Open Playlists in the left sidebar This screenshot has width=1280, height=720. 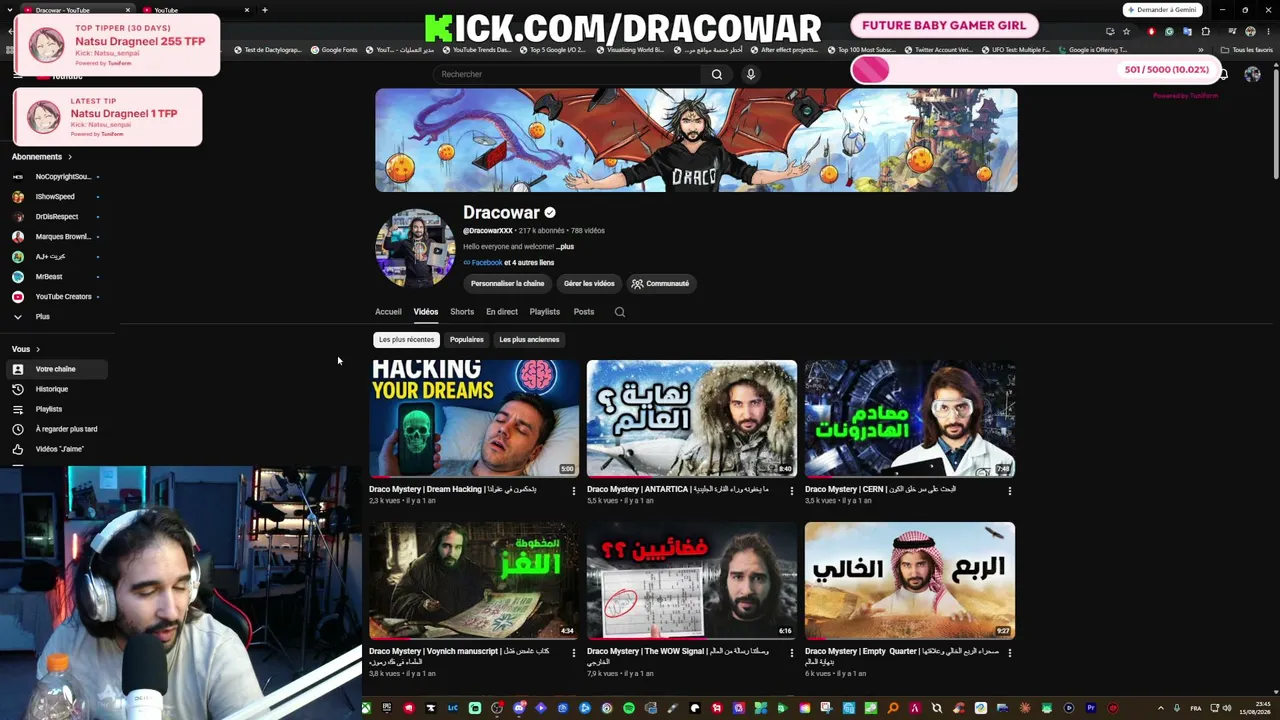click(56, 409)
